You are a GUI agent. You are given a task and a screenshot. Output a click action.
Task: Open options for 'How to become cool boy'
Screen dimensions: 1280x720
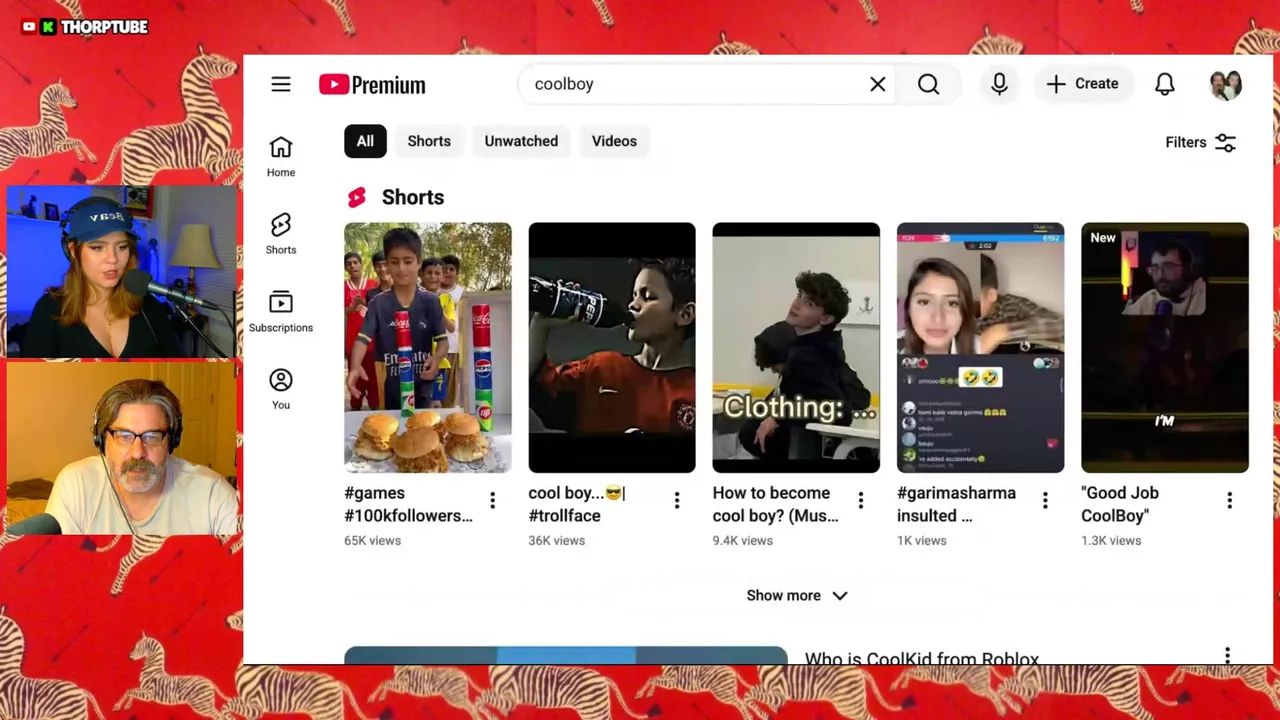click(861, 500)
